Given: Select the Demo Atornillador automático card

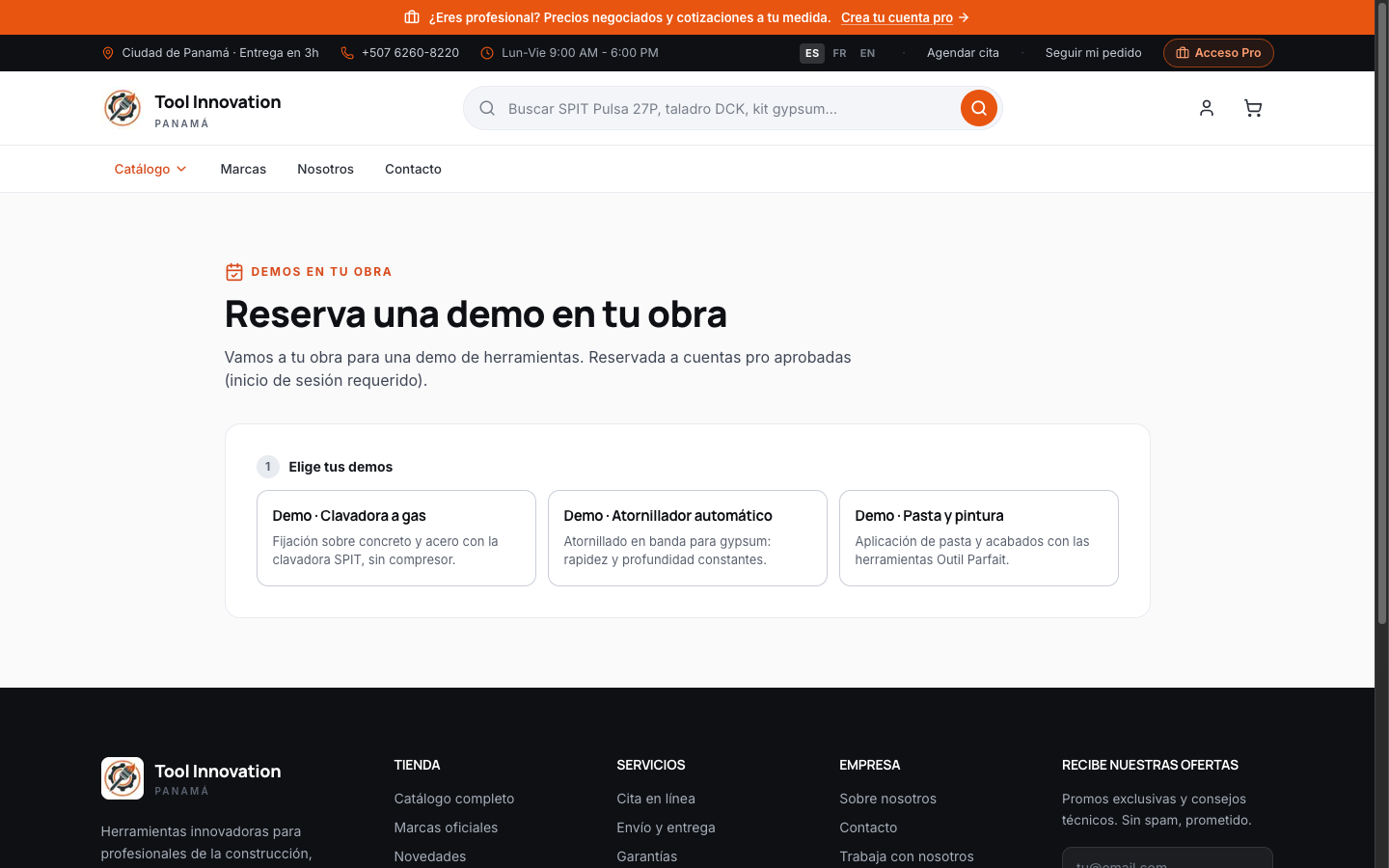Looking at the screenshot, I should (x=688, y=538).
